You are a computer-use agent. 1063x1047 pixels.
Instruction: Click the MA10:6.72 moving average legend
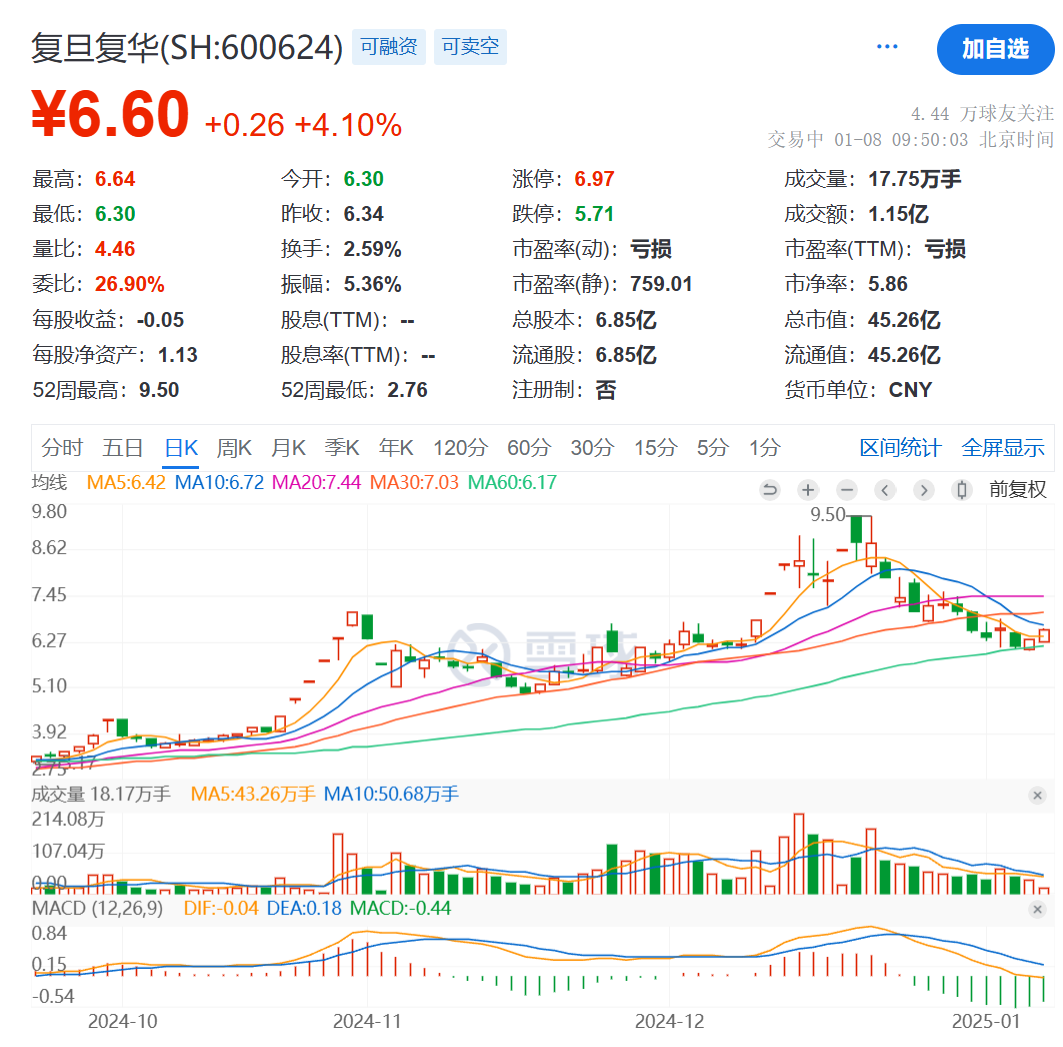coord(219,483)
